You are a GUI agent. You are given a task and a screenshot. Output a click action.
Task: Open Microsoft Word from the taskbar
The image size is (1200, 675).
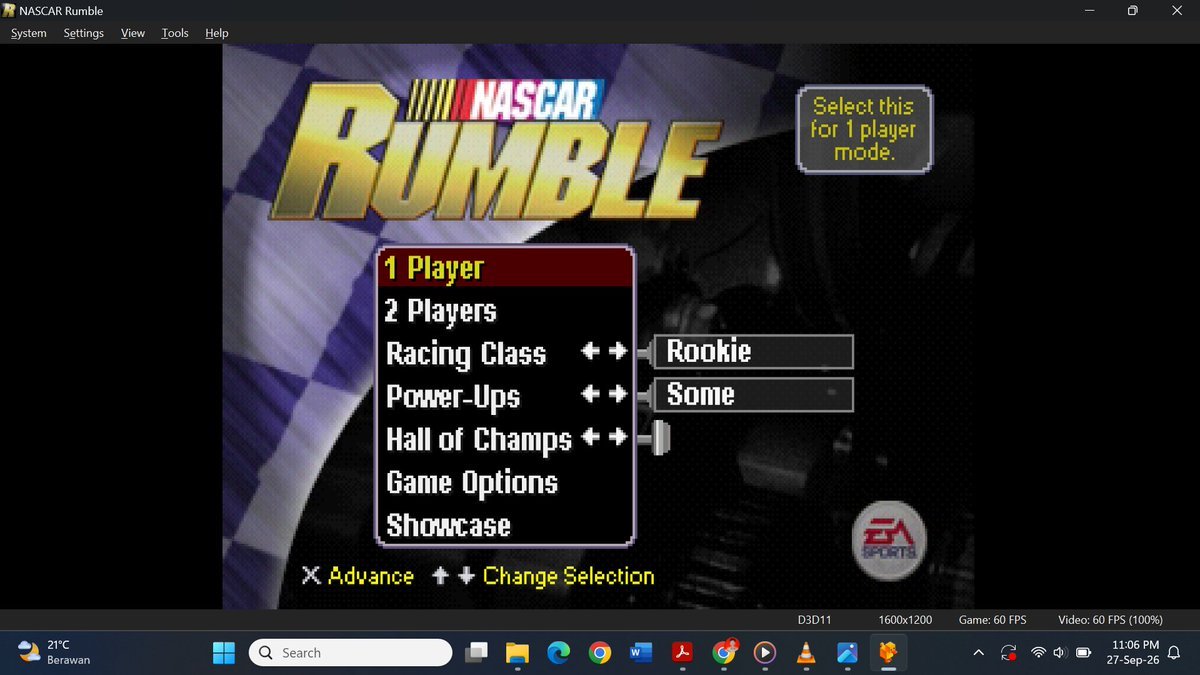[x=640, y=653]
